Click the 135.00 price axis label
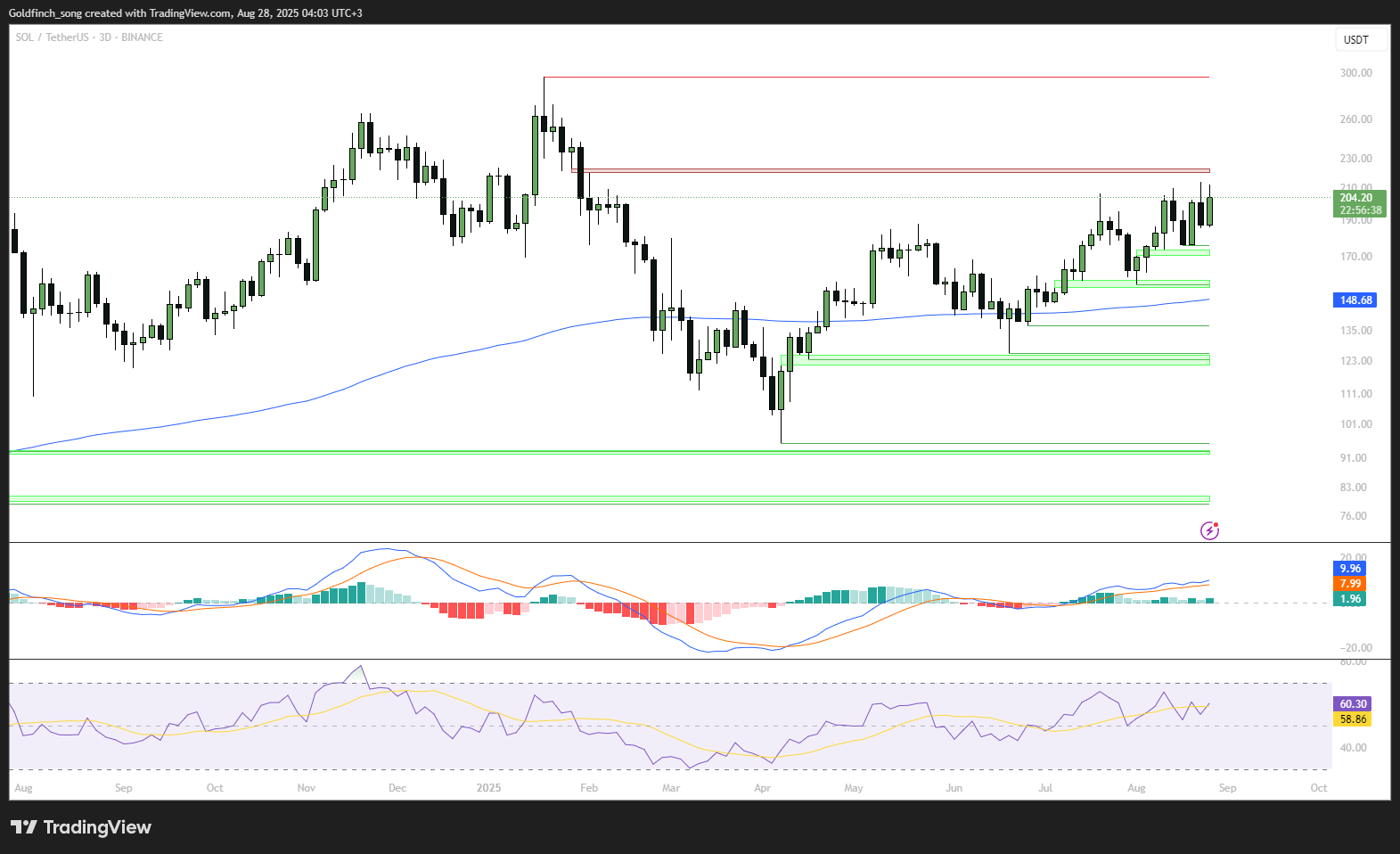Image resolution: width=1400 pixels, height=854 pixels. (1355, 331)
